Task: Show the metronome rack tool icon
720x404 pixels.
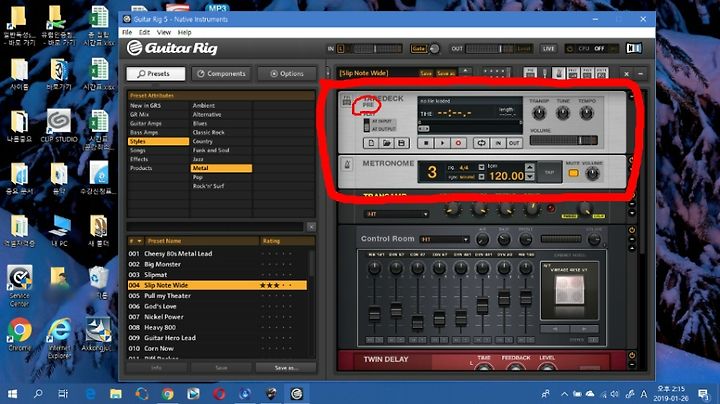Action: (x=558, y=73)
